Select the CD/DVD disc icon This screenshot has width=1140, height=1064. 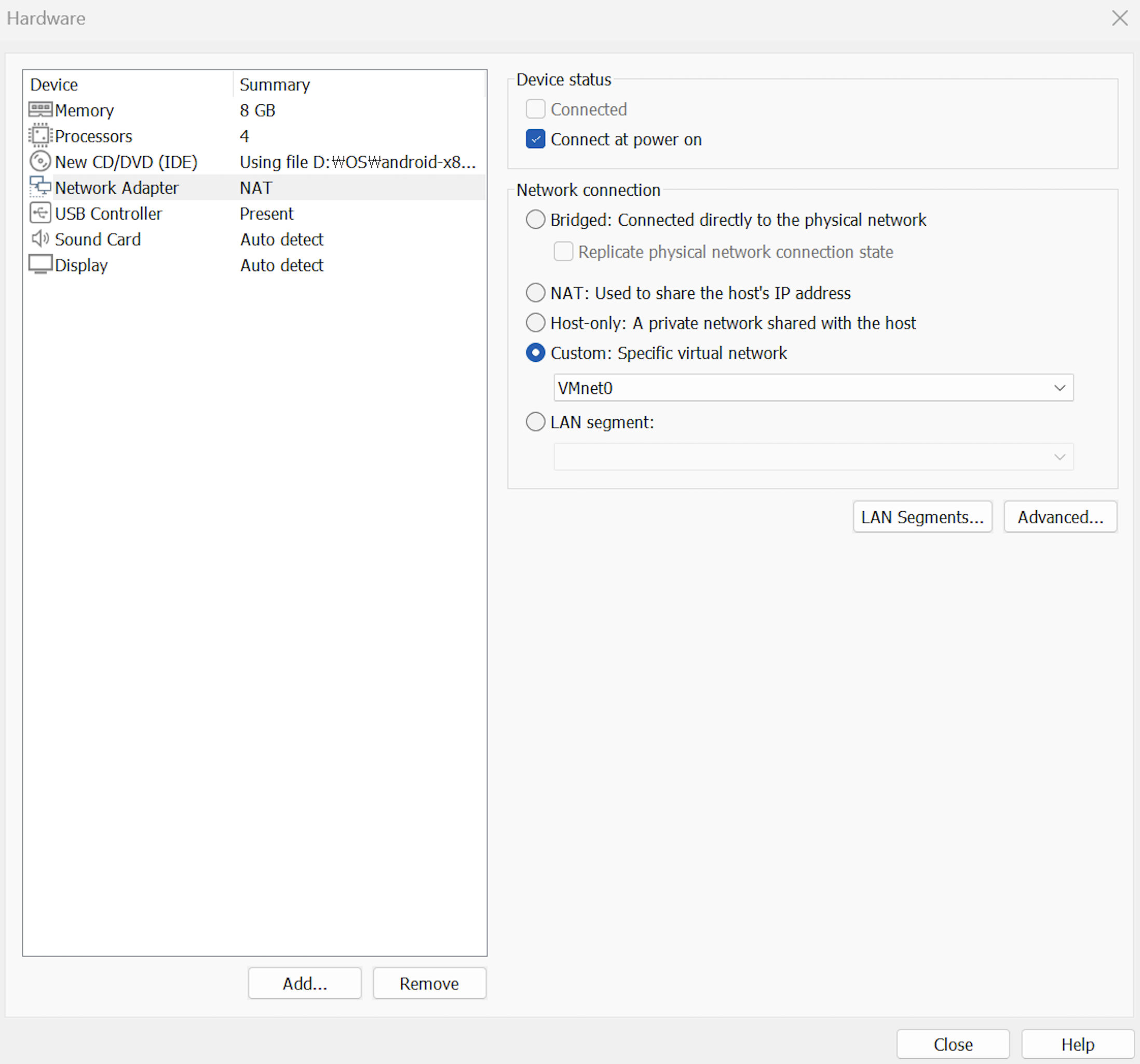[39, 161]
